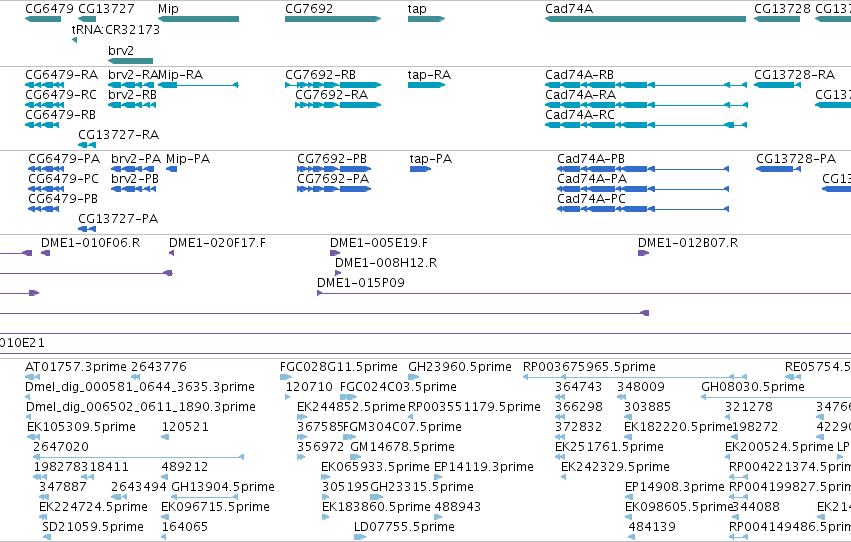Select protein CG6479-PA
Viewport: 851px width, 542px height.
coord(46,169)
